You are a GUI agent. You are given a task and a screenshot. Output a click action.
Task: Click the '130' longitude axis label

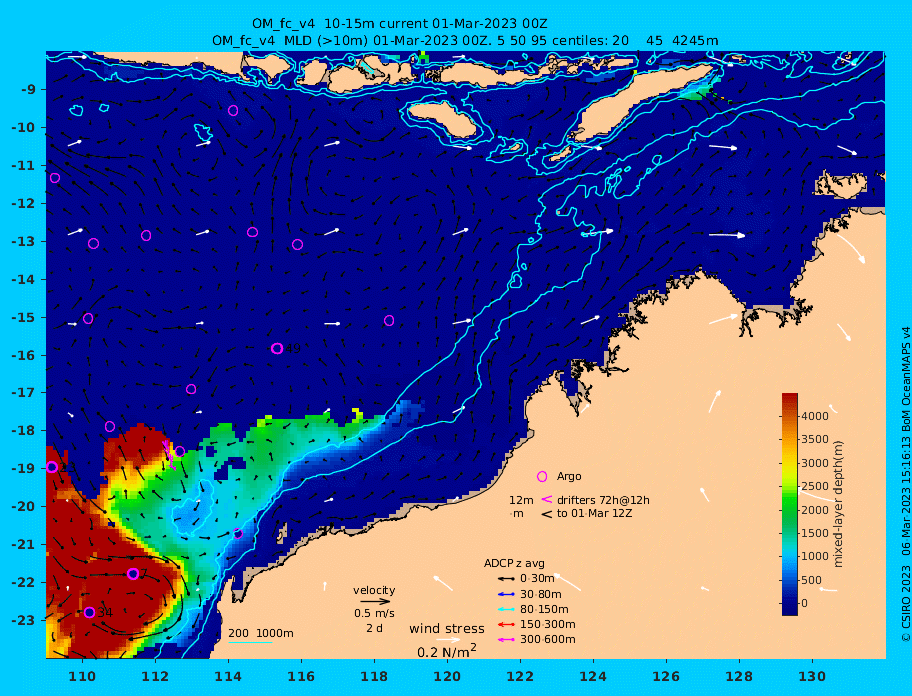click(x=812, y=676)
